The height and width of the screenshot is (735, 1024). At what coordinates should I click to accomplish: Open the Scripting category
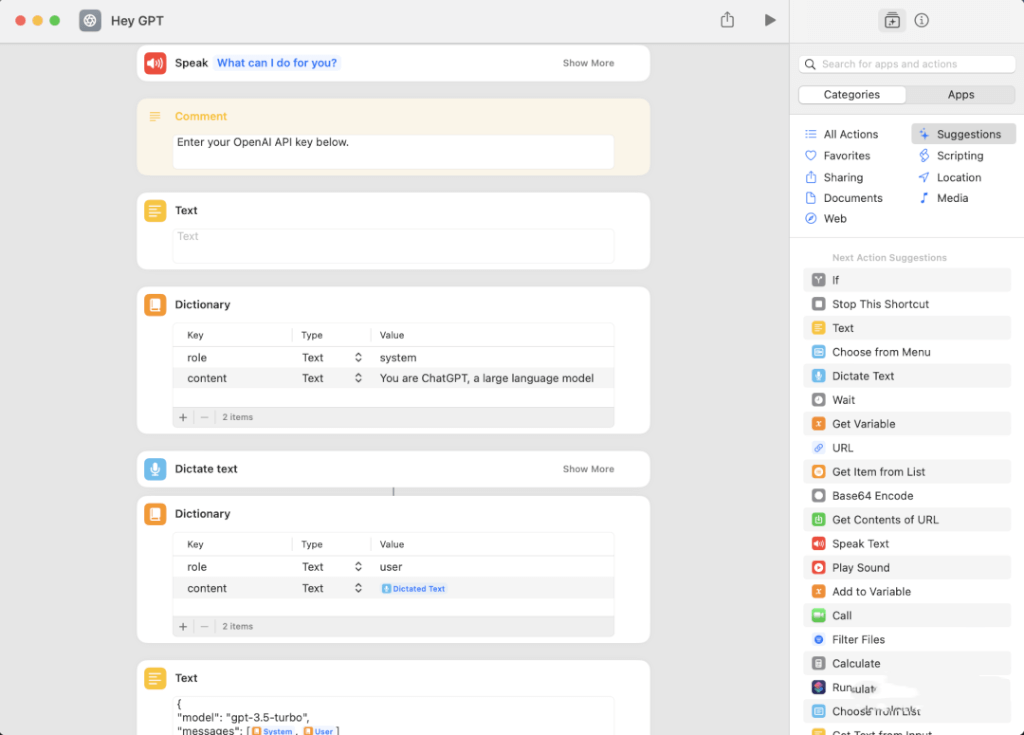(951, 155)
